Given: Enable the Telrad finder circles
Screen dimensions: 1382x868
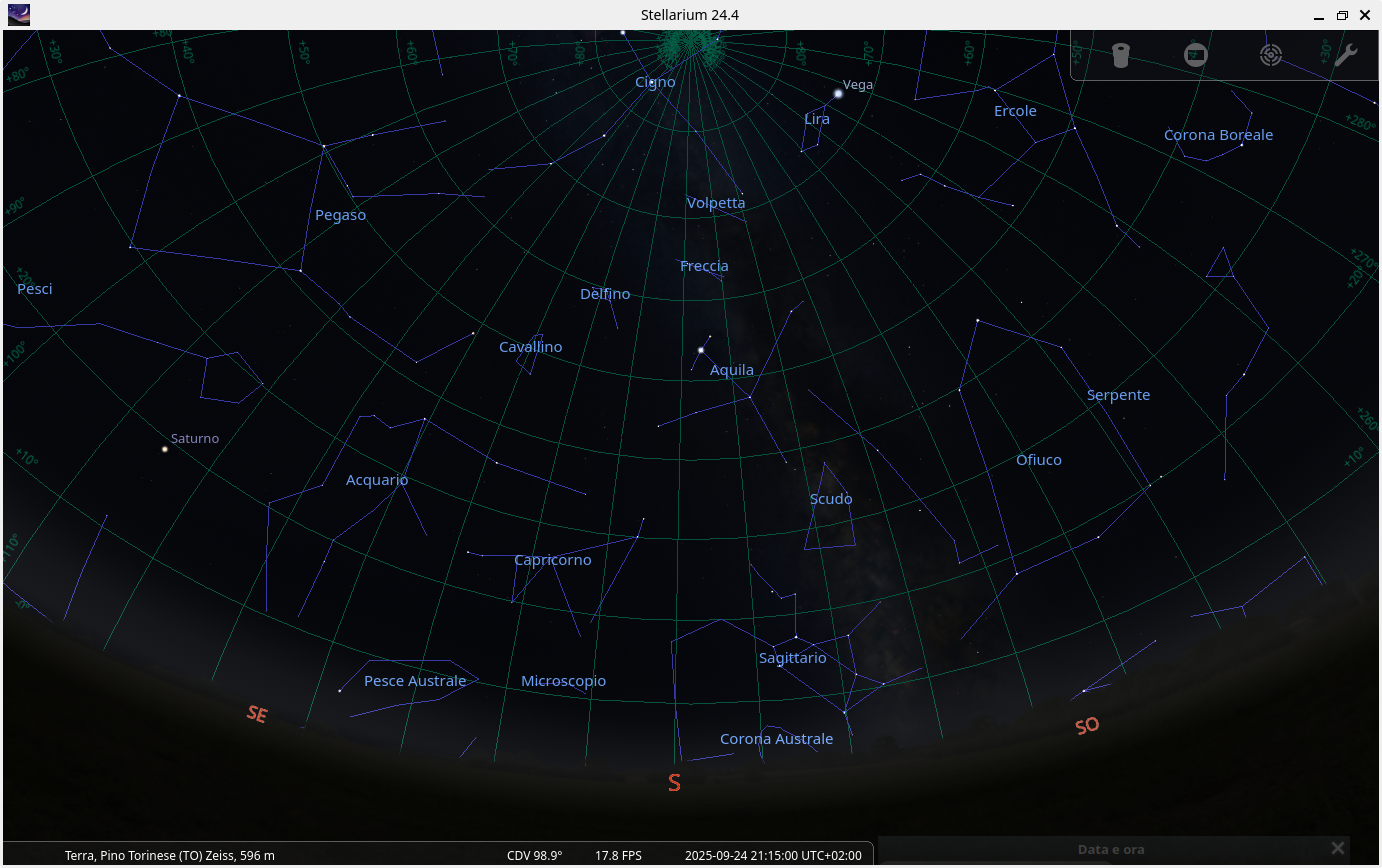Looking at the screenshot, I should point(1271,55).
